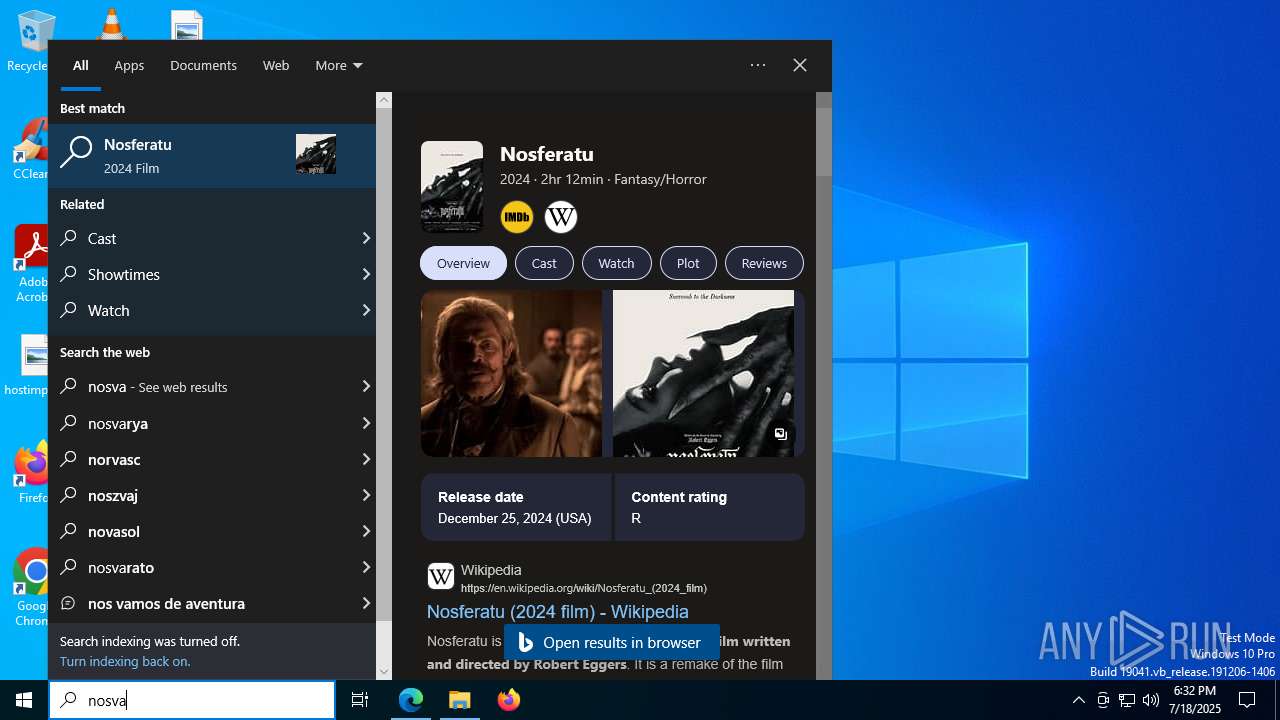
Task: Open the Wikipedia round icon under Nosferatu
Action: (x=561, y=217)
